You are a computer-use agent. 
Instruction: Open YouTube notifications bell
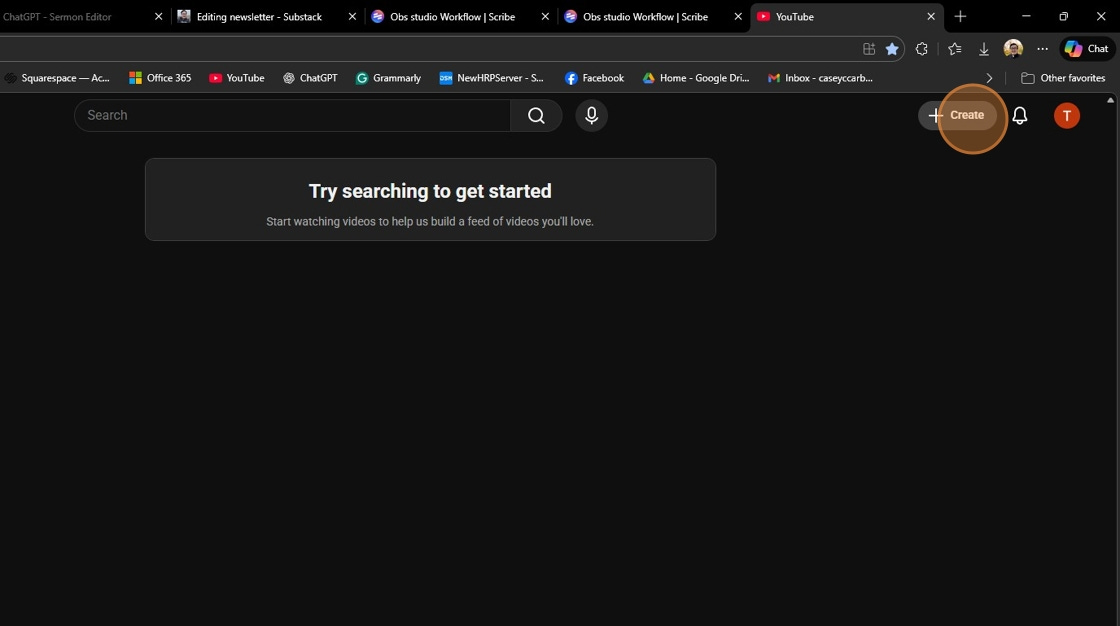click(1020, 115)
